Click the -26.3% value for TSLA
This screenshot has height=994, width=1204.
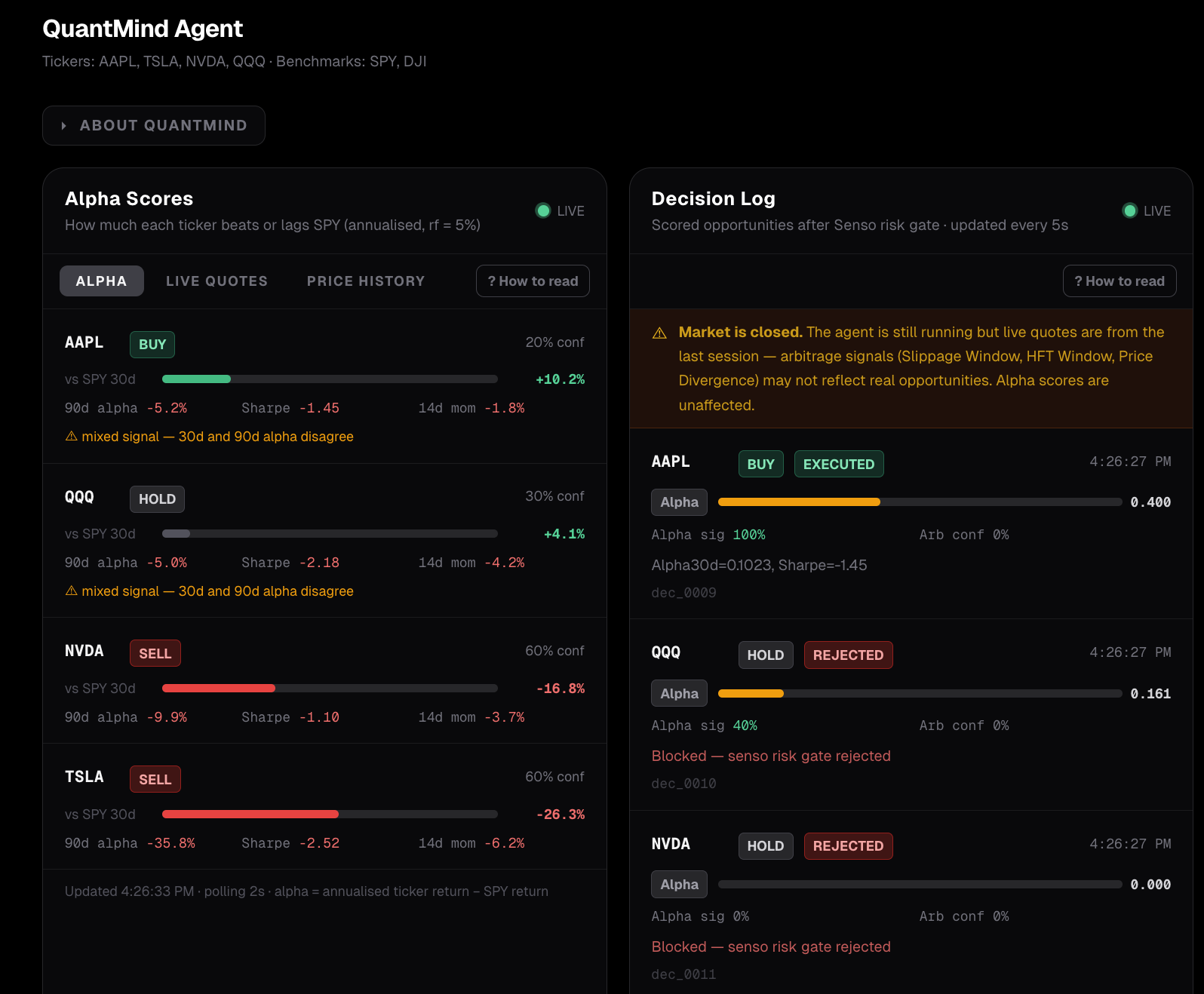(560, 814)
